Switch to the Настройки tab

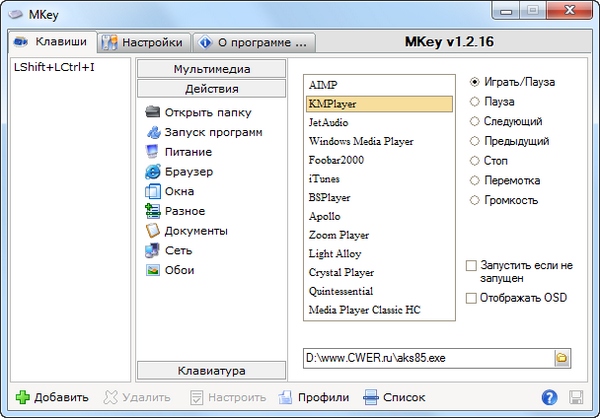point(144,43)
